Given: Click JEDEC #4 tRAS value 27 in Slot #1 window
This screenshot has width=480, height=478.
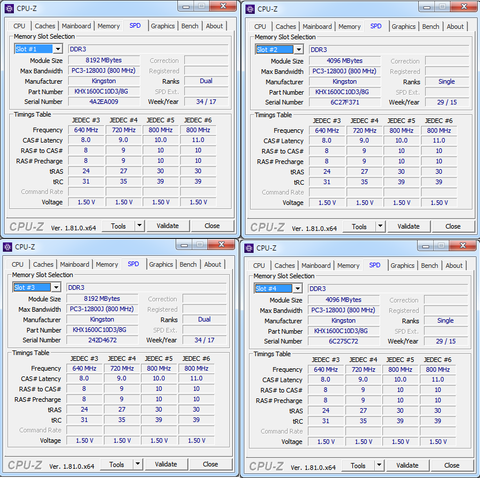Looking at the screenshot, I should (x=123, y=171).
